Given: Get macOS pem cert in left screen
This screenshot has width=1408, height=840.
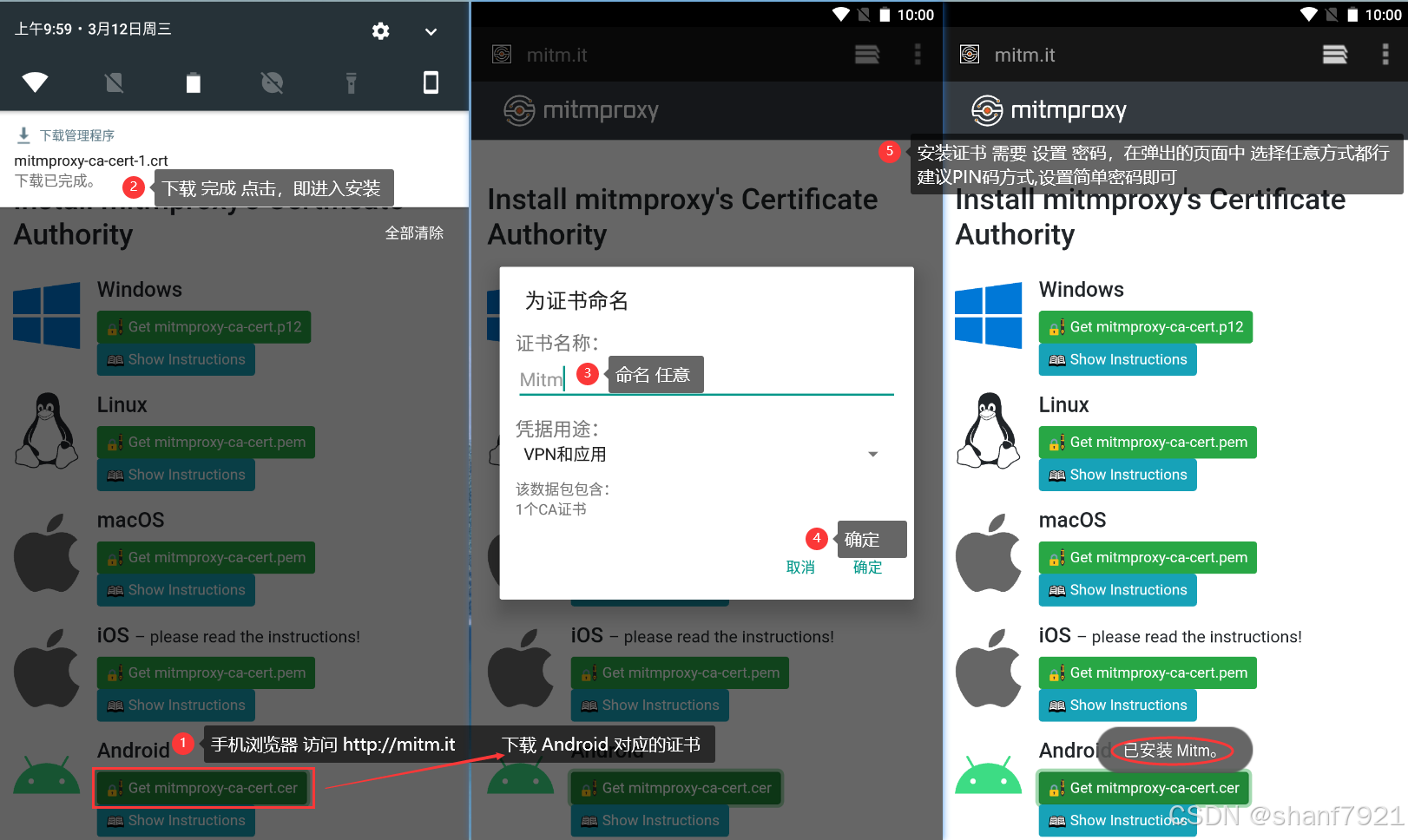Looking at the screenshot, I should coord(206,557).
